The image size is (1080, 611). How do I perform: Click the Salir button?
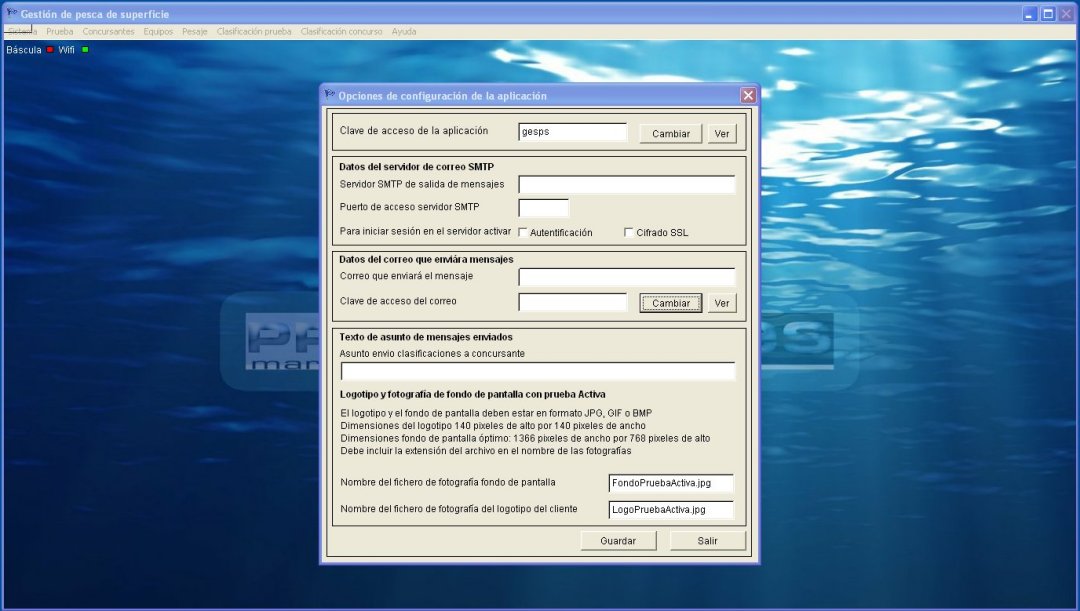point(708,540)
